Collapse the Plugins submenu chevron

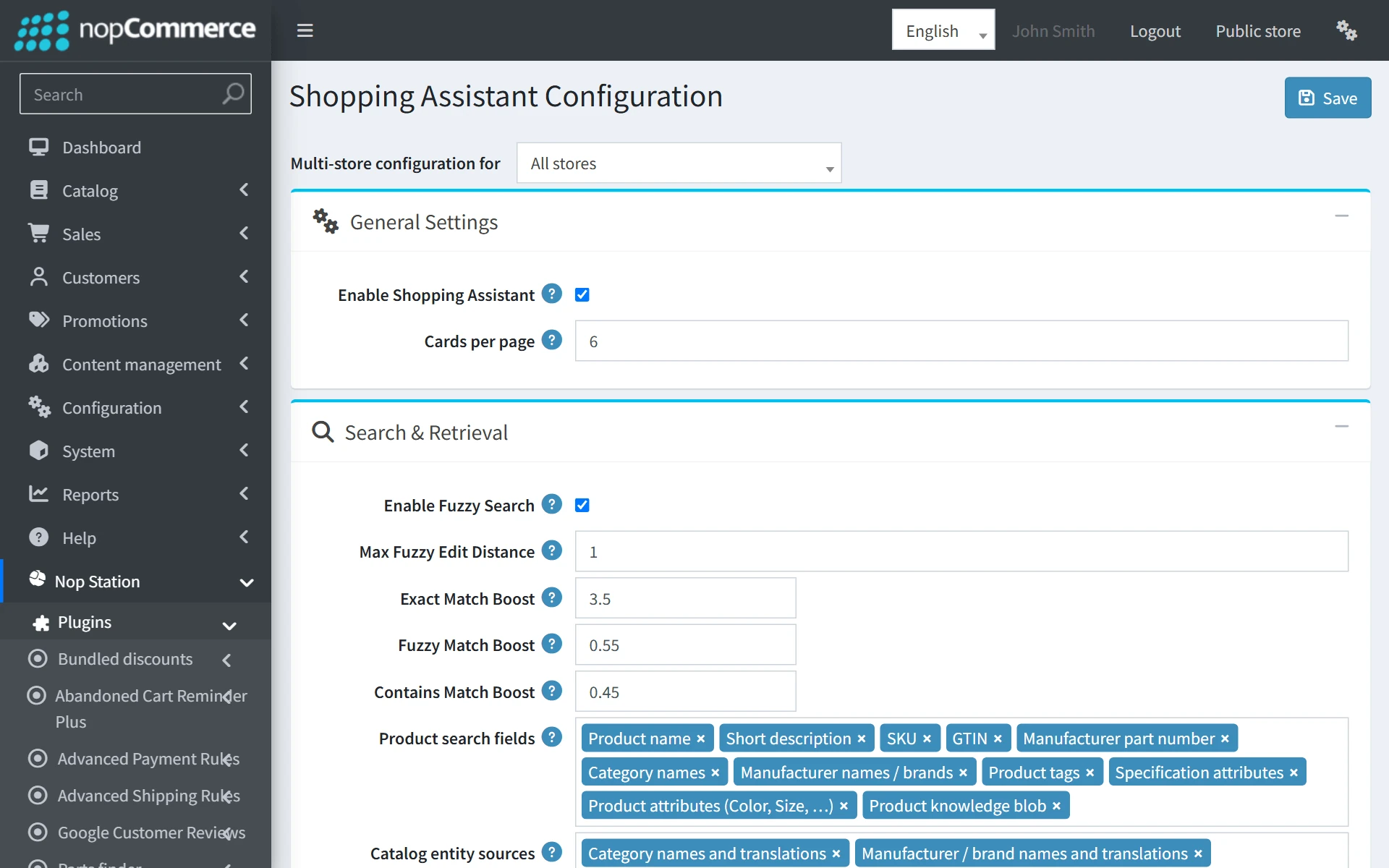[x=229, y=626]
